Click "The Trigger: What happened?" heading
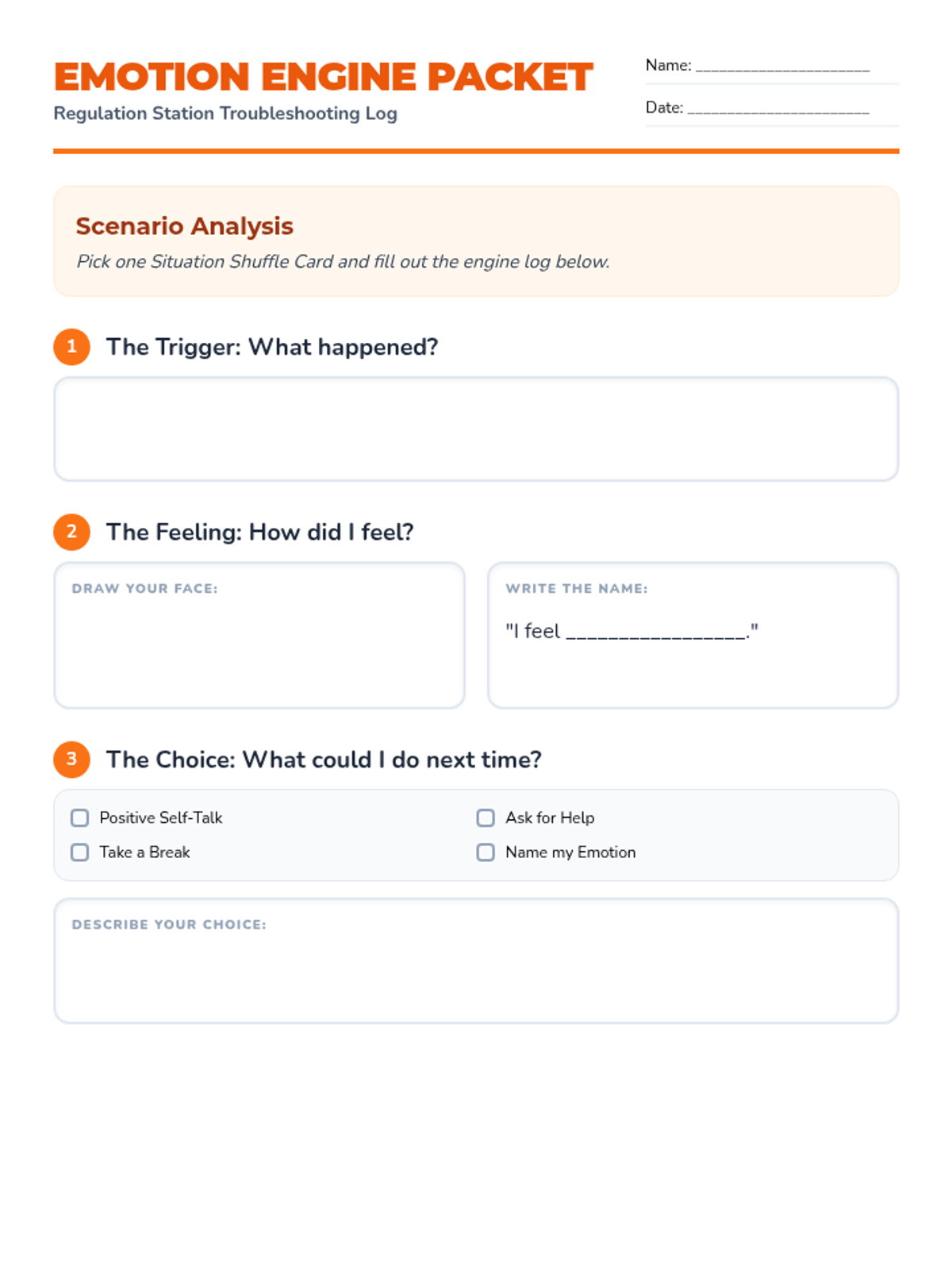The height and width of the screenshot is (1270, 952). tap(272, 347)
